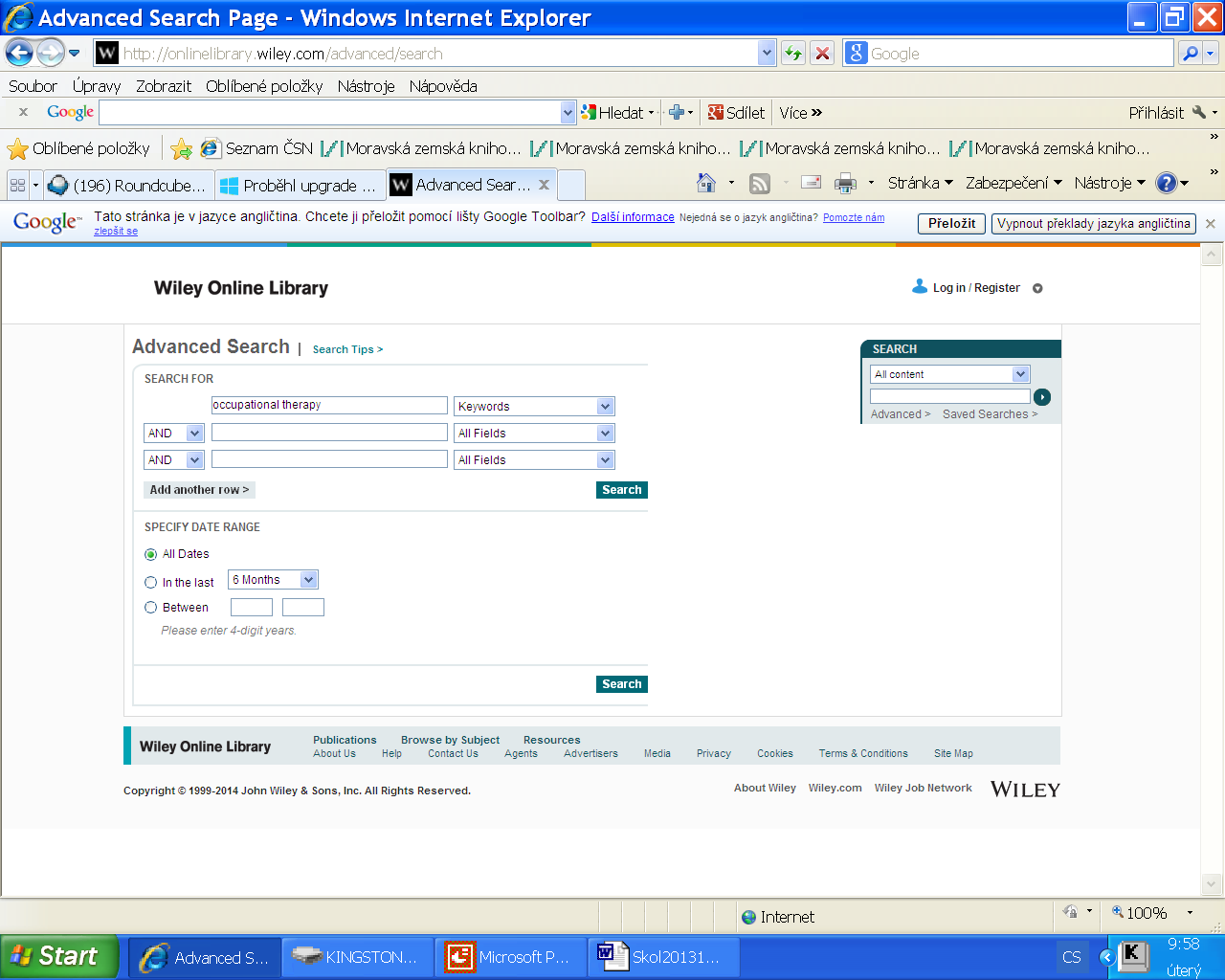Click the Google Toolbar plus icon

[x=677, y=112]
